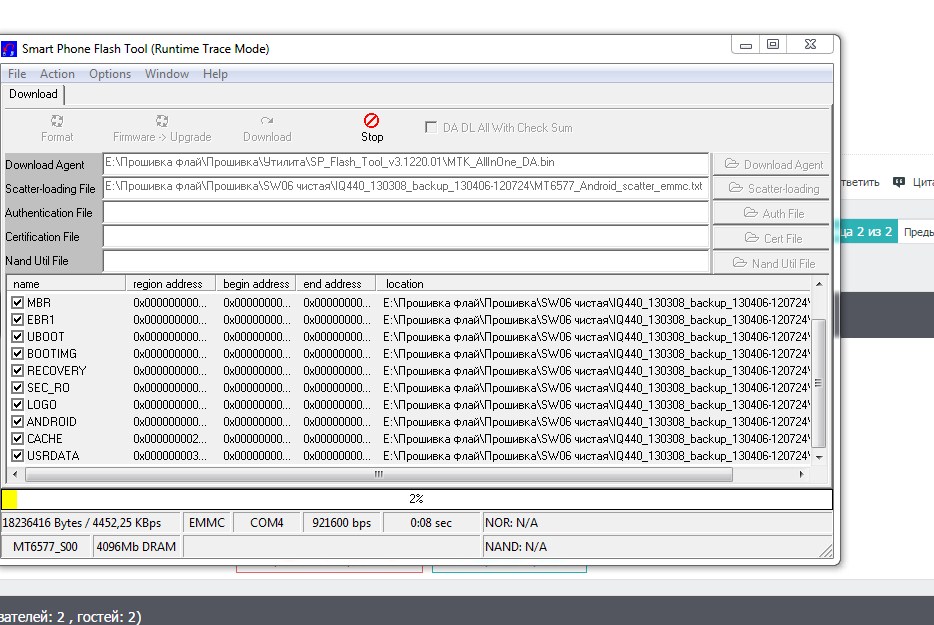Uncheck the RECOVERY partition checkbox

tap(17, 370)
